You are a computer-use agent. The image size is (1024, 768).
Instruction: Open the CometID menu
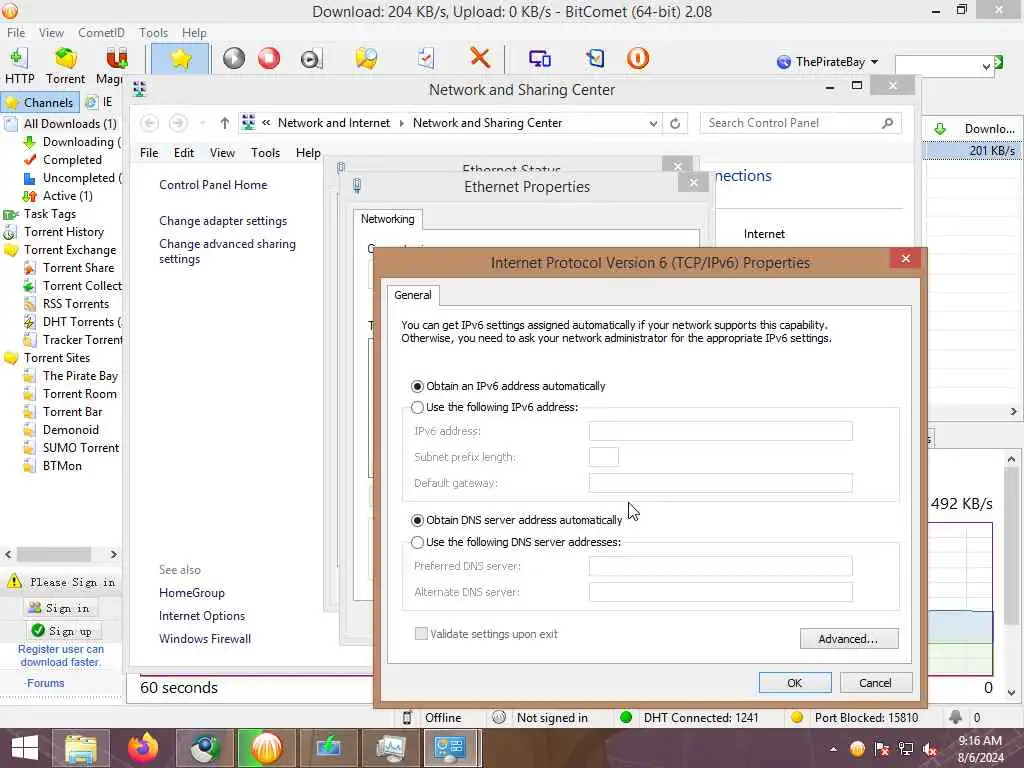coord(101,33)
